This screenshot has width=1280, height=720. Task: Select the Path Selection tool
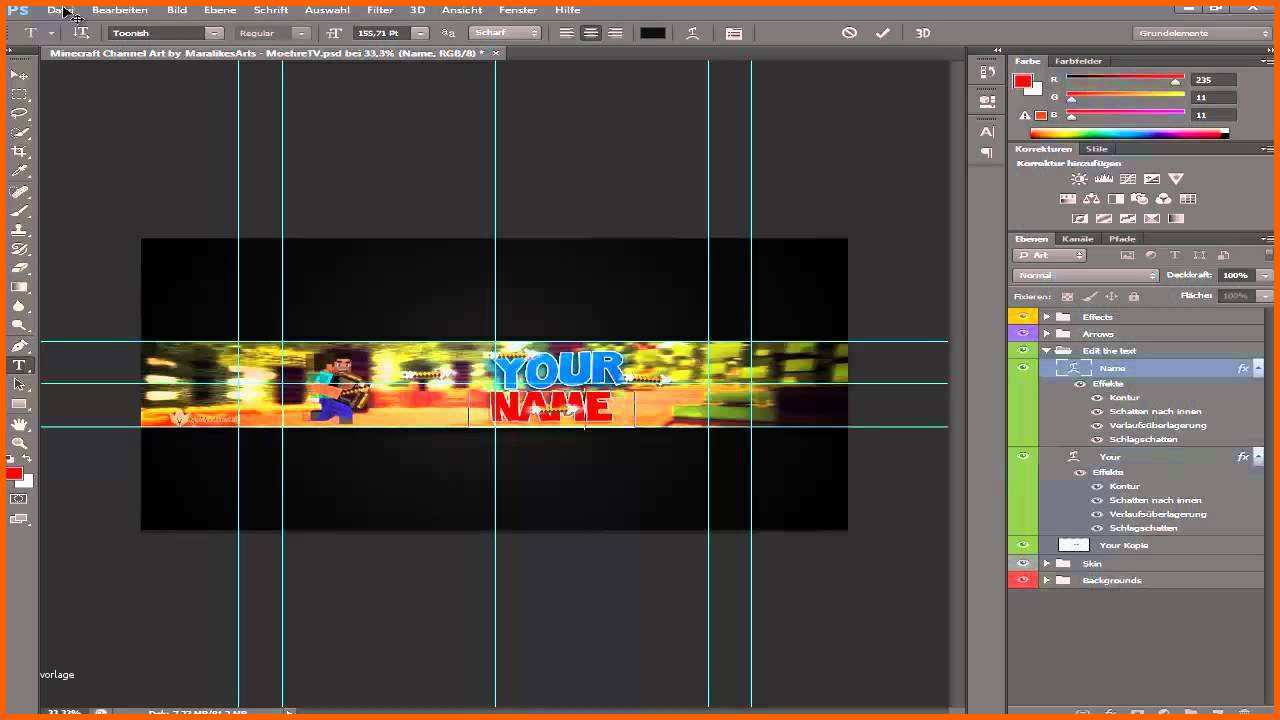[x=19, y=384]
